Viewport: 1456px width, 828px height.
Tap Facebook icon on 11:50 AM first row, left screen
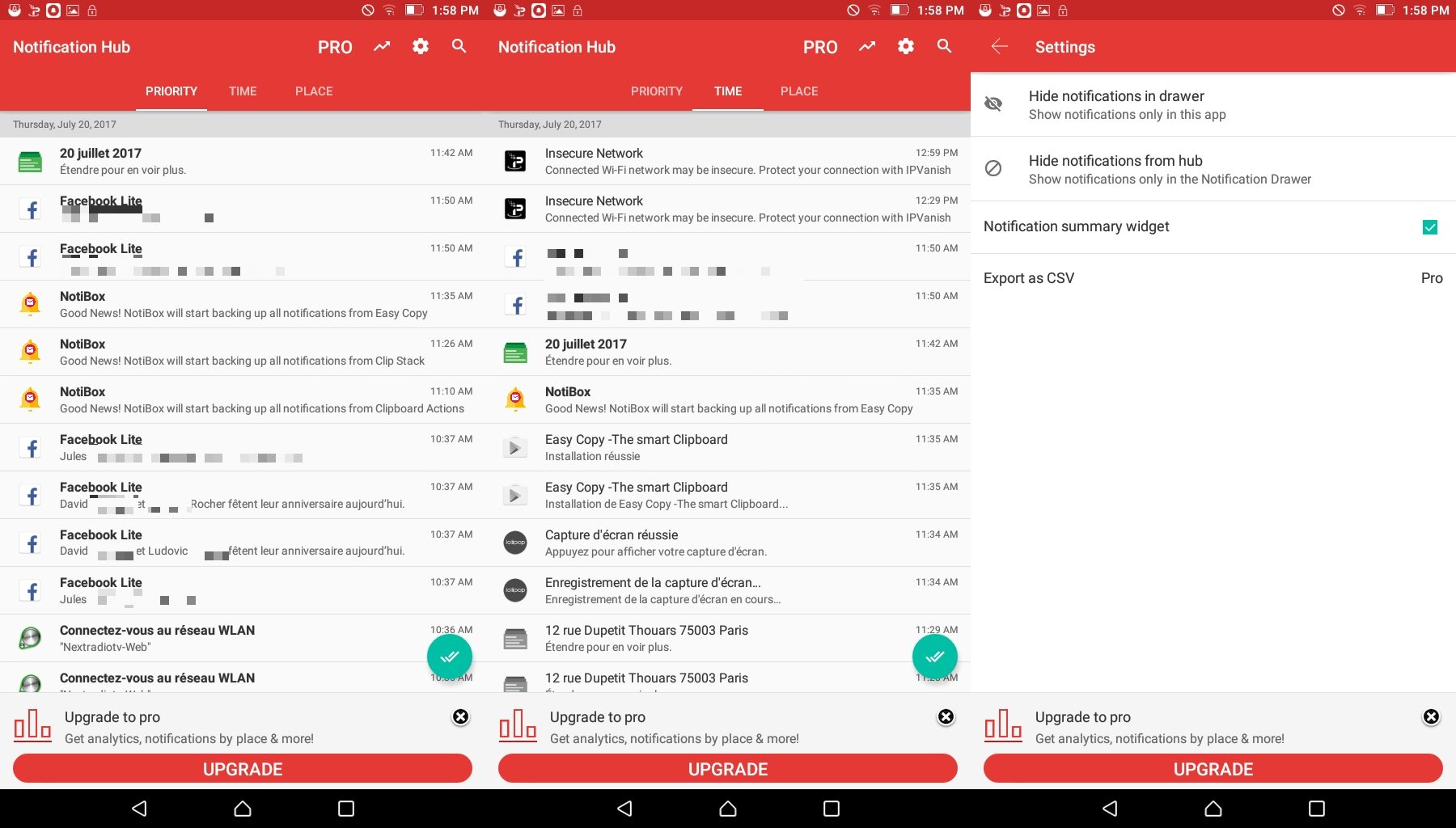[30, 209]
